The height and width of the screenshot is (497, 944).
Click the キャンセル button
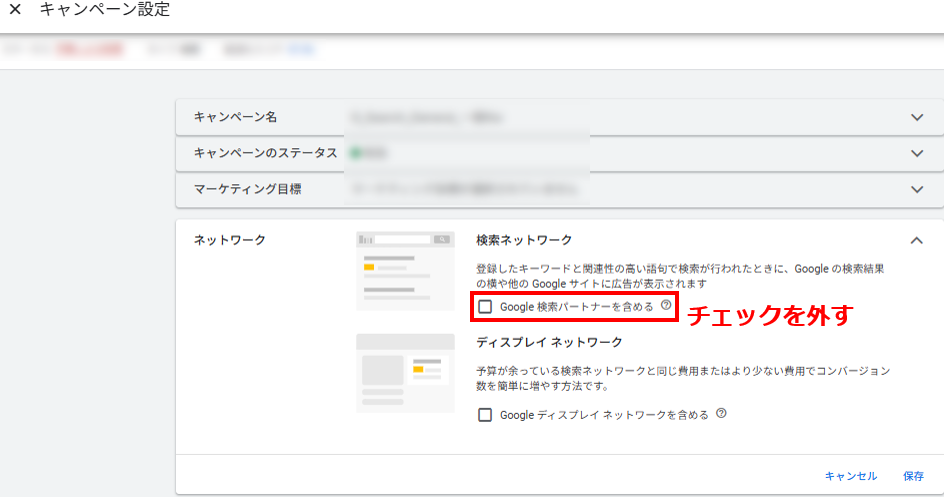point(851,476)
